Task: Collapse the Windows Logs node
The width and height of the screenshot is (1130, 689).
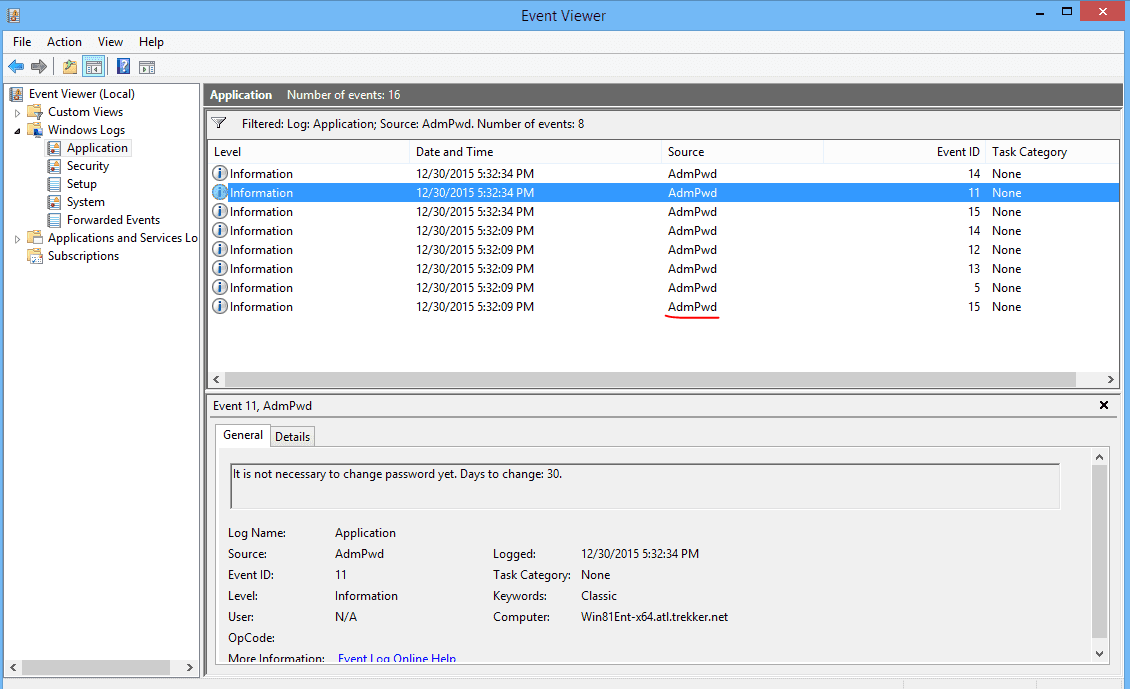Action: click(17, 130)
